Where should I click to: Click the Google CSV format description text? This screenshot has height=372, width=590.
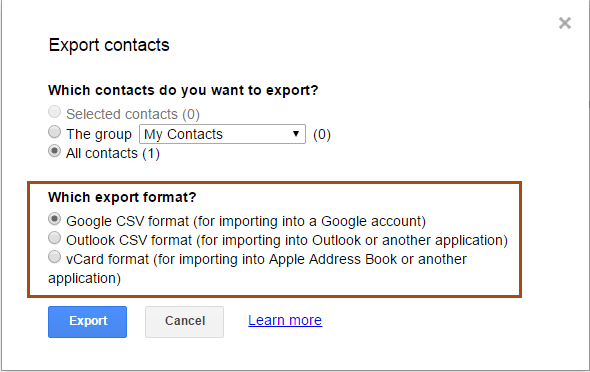tap(246, 221)
